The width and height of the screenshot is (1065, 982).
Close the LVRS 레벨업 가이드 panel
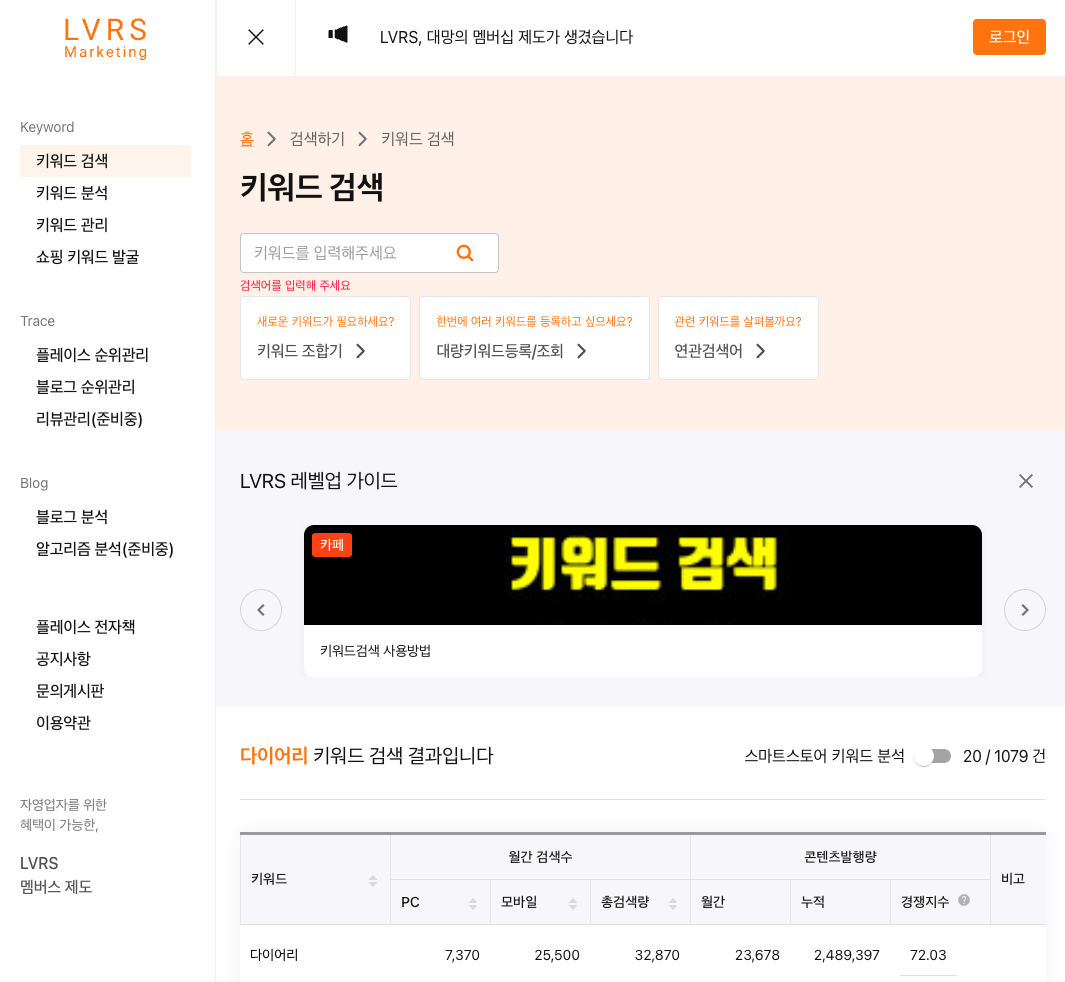[x=1025, y=481]
